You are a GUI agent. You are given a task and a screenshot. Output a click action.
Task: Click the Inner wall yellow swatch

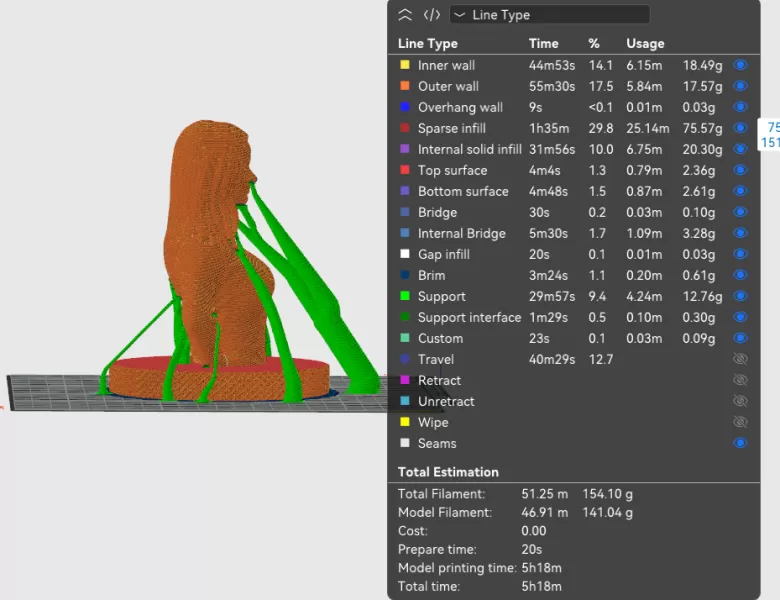(405, 65)
